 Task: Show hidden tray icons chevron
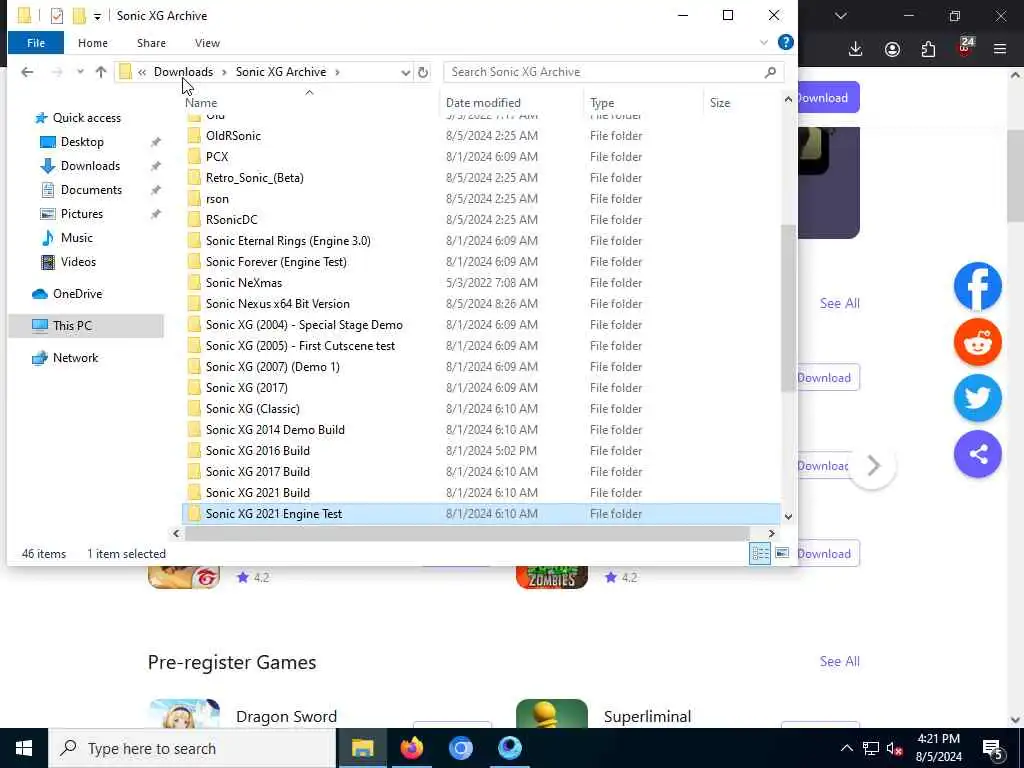tap(846, 748)
